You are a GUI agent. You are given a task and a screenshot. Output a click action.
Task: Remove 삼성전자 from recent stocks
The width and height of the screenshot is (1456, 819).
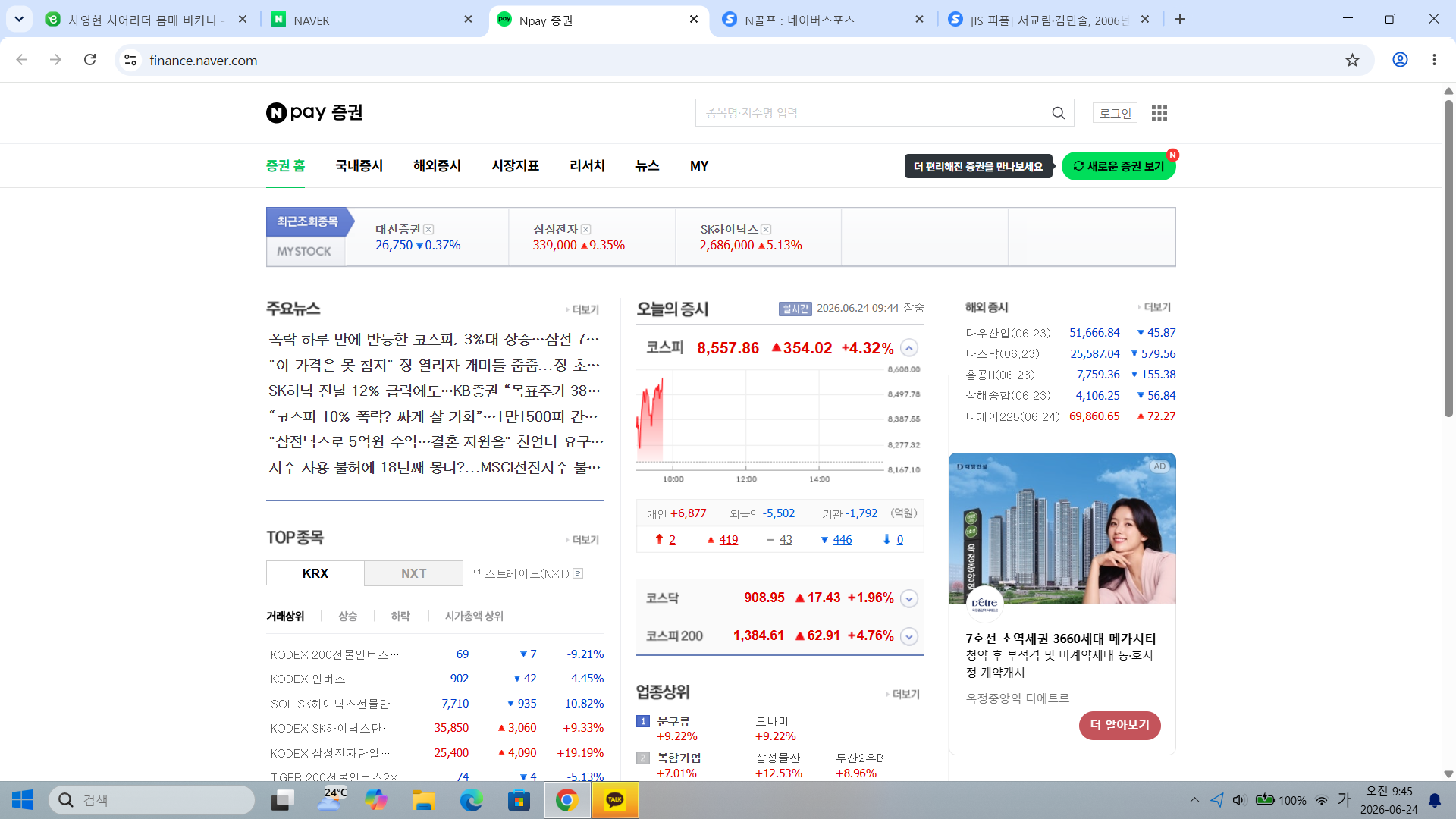click(586, 229)
